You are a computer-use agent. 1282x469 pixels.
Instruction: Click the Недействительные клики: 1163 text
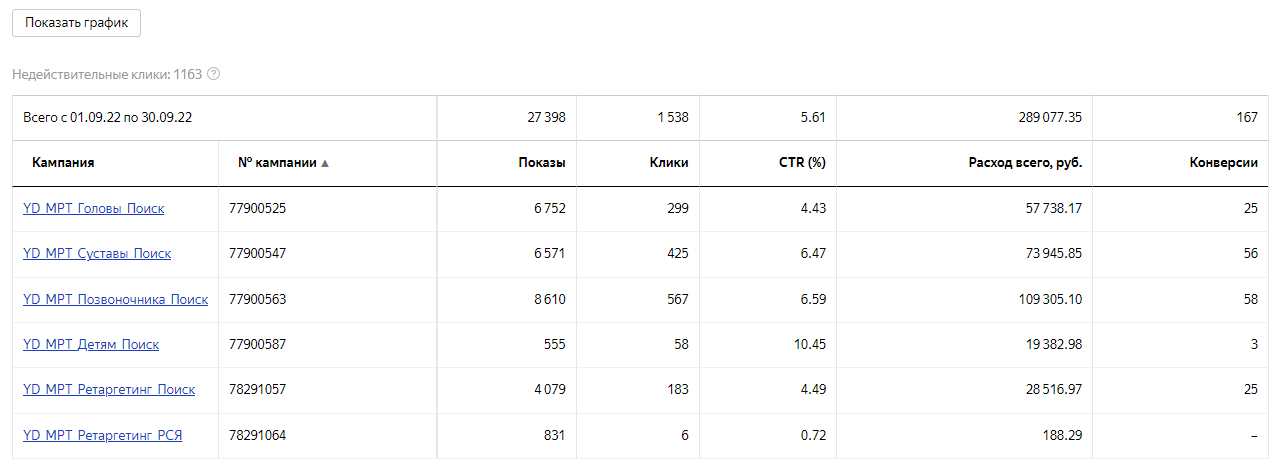click(x=107, y=74)
